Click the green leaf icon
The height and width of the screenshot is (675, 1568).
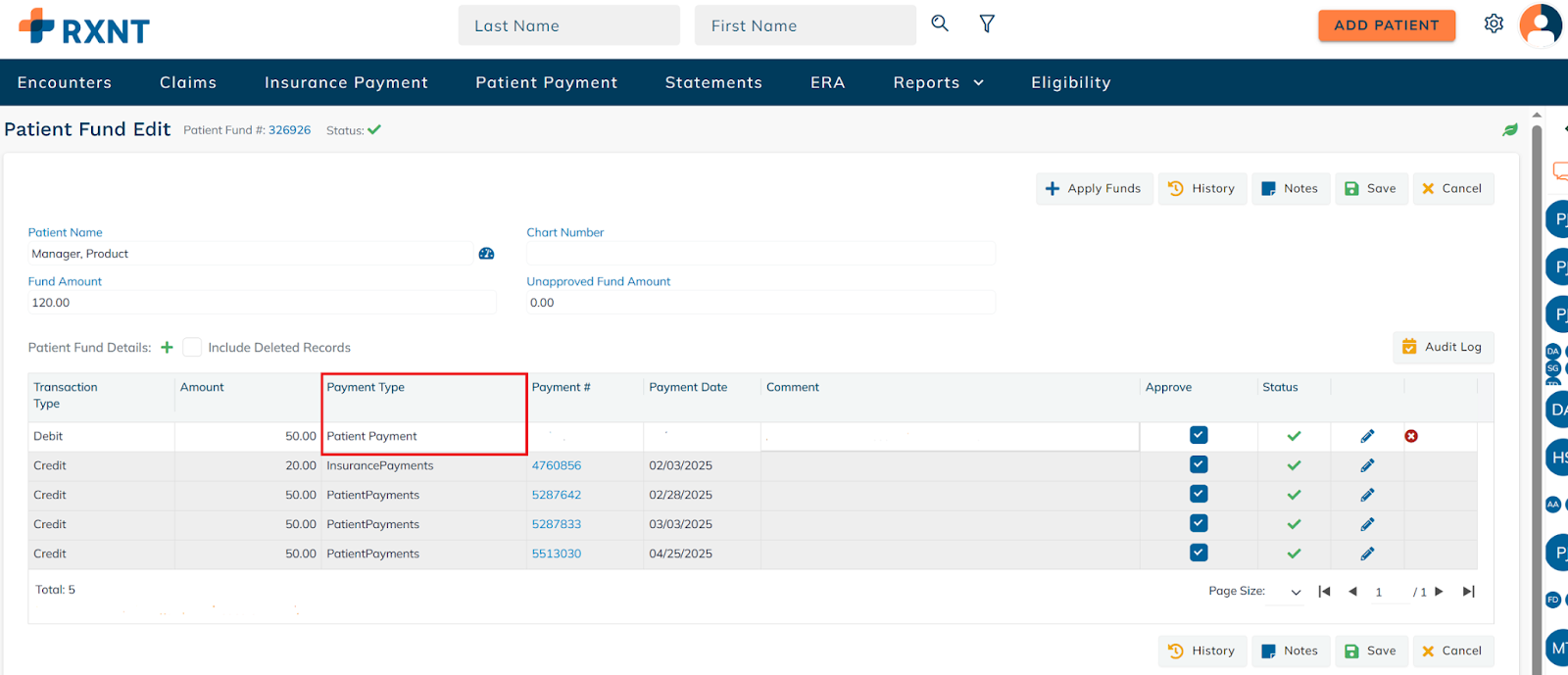coord(1510,129)
